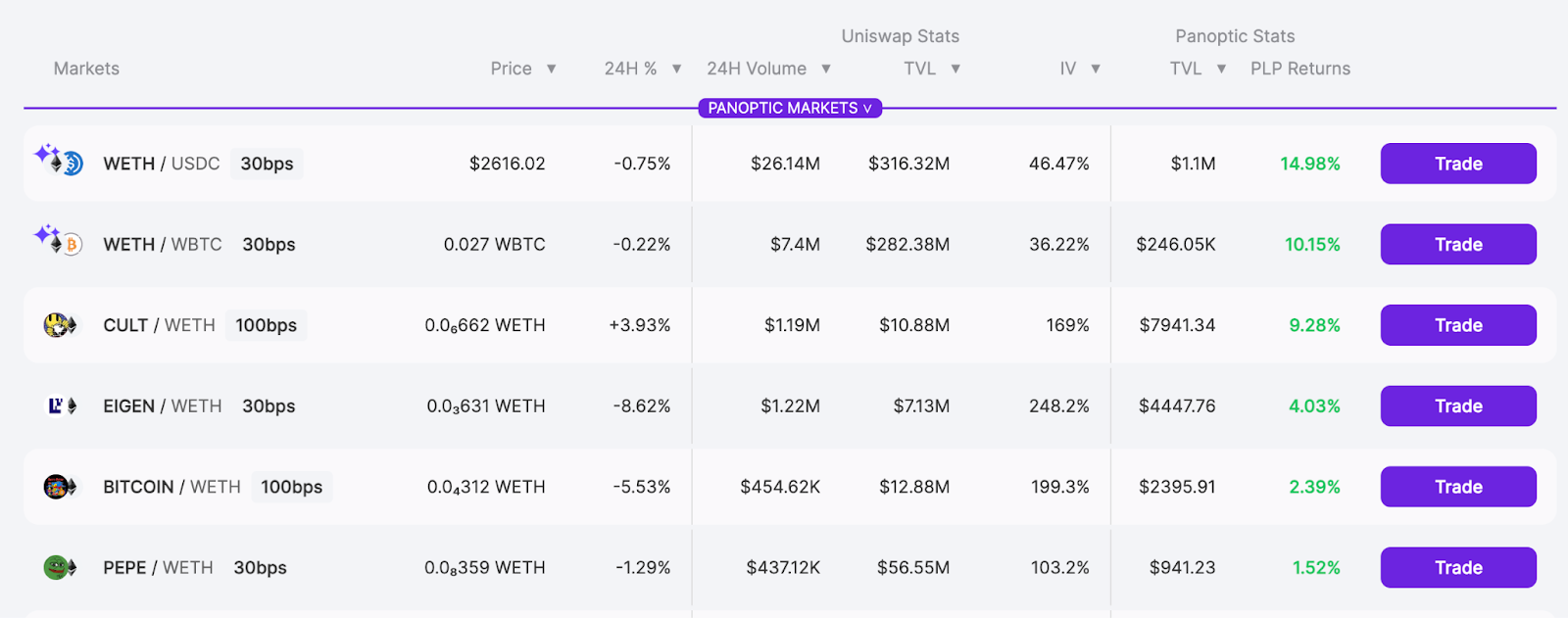Screen dimensions: 1568x618
Task: Click the 100bps badge on BITCOIN / WETH
Action: tap(291, 487)
